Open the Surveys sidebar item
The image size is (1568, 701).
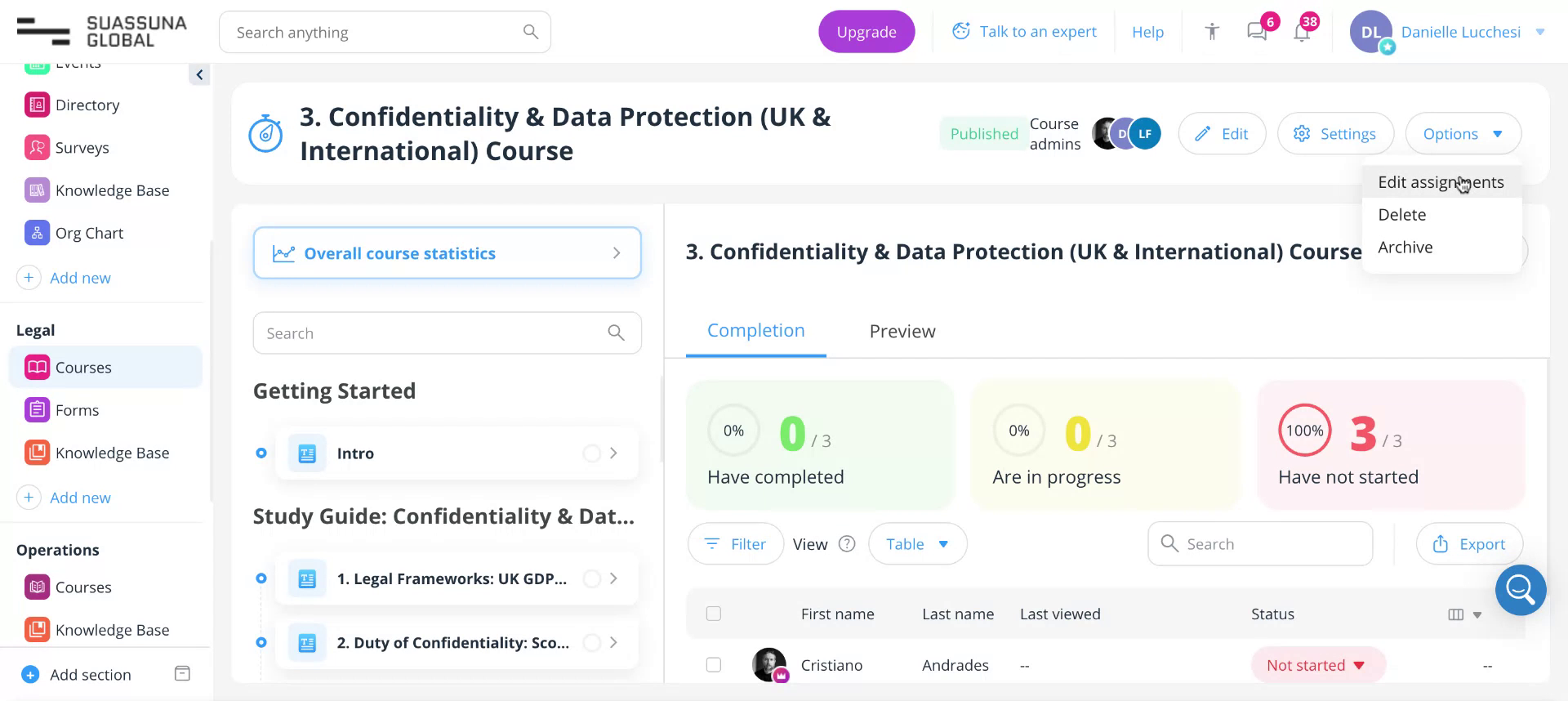(82, 148)
